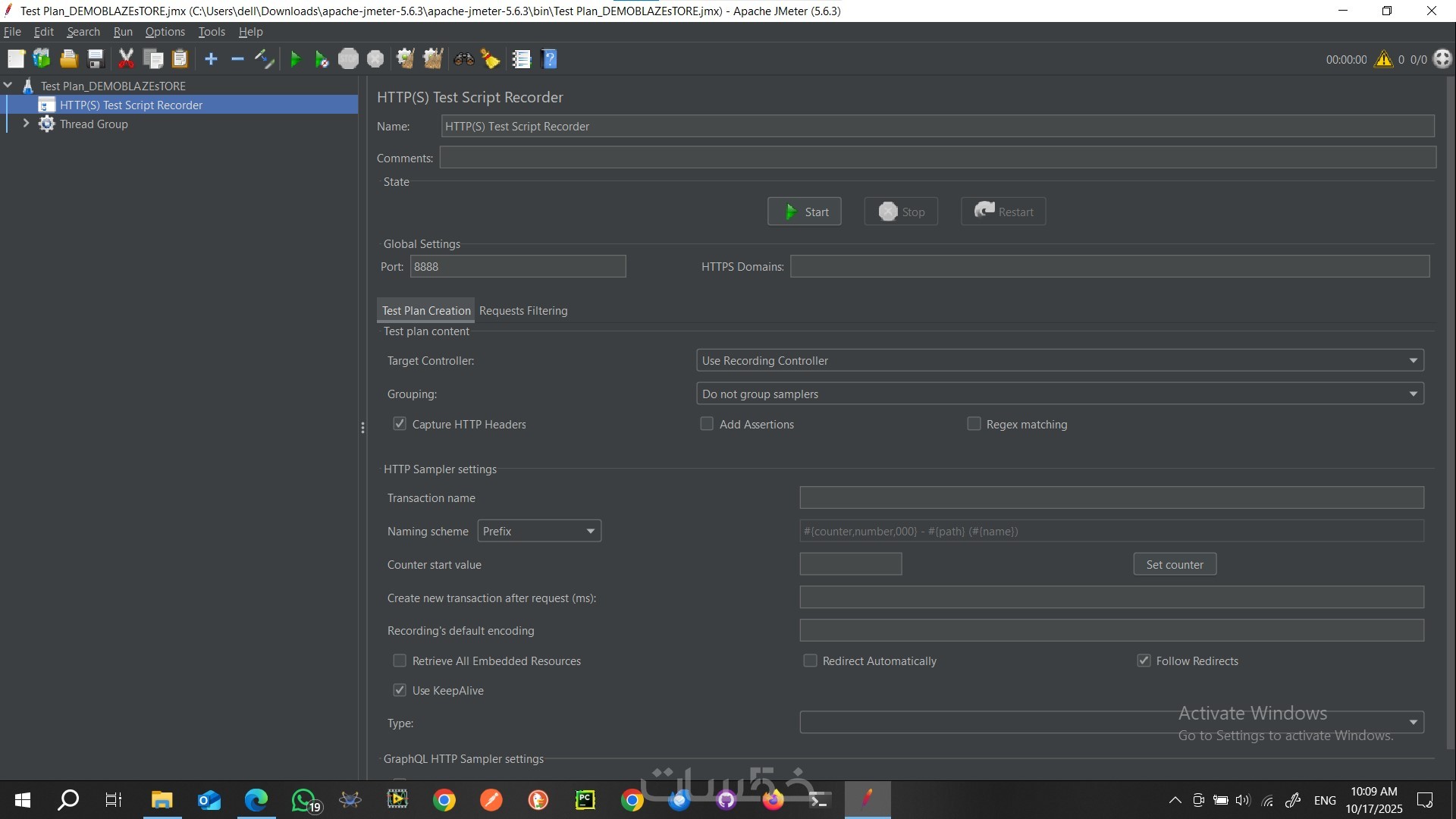Click the Cut scissors icon

point(126,59)
